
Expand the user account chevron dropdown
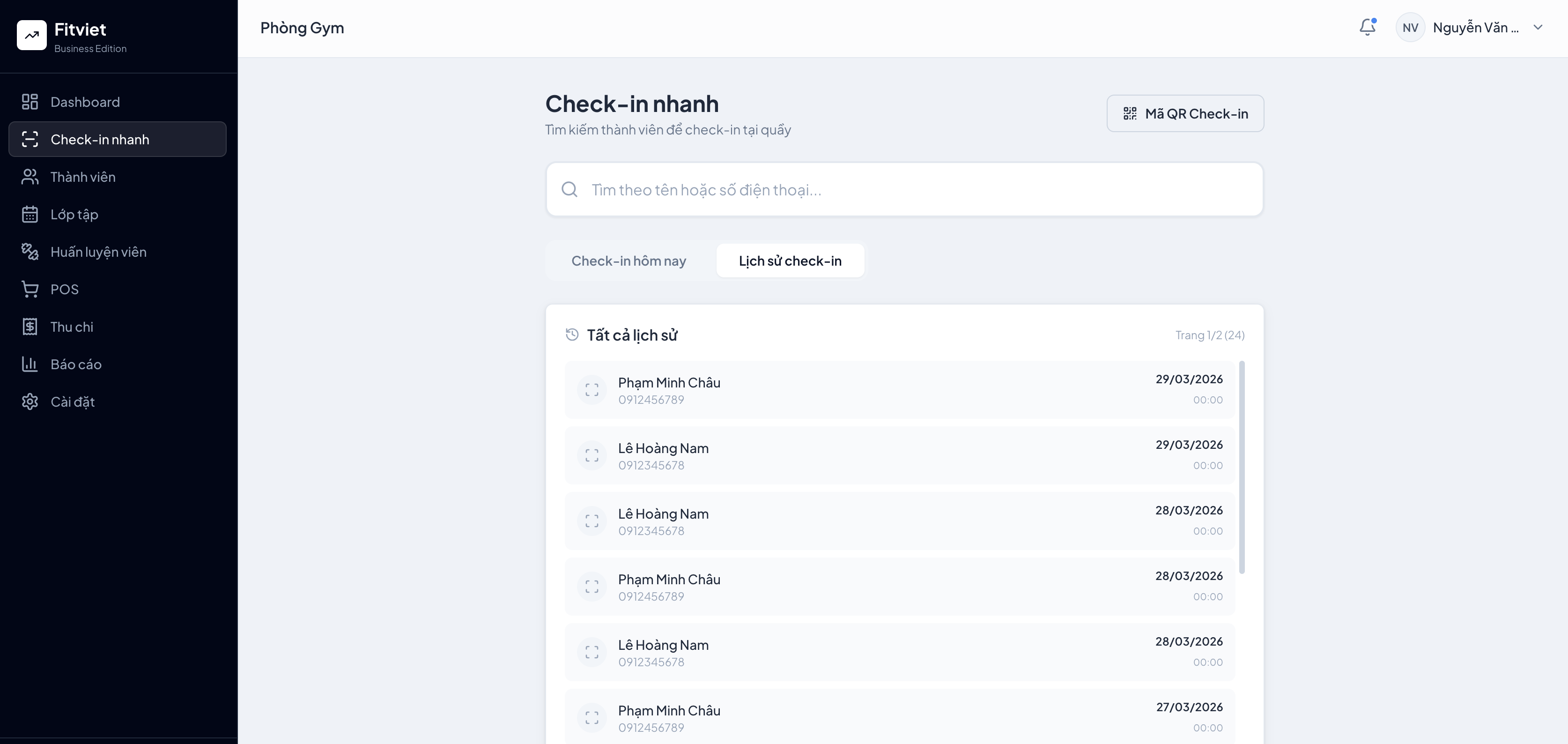(x=1538, y=27)
